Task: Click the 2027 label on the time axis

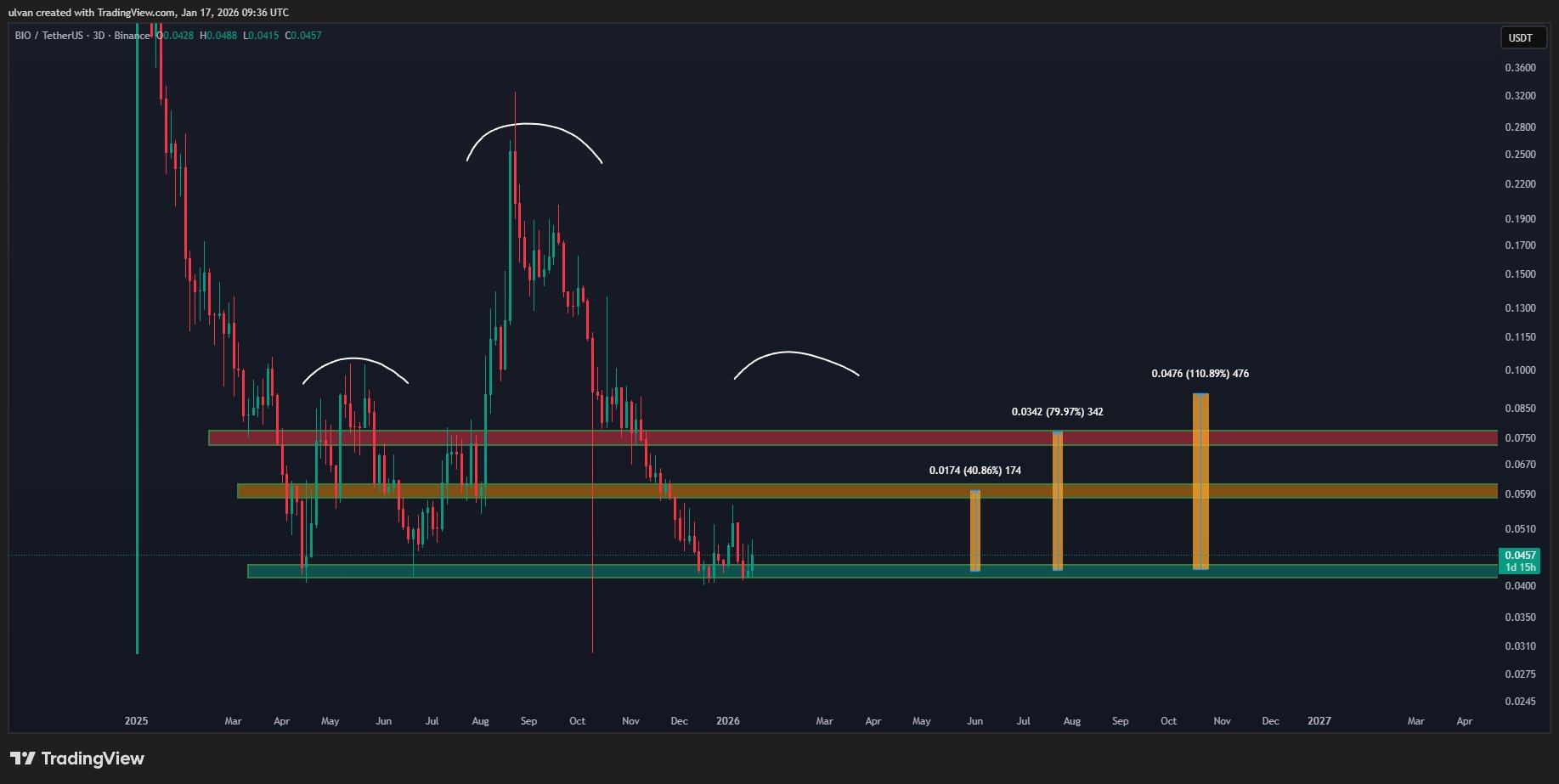Action: [1319, 721]
